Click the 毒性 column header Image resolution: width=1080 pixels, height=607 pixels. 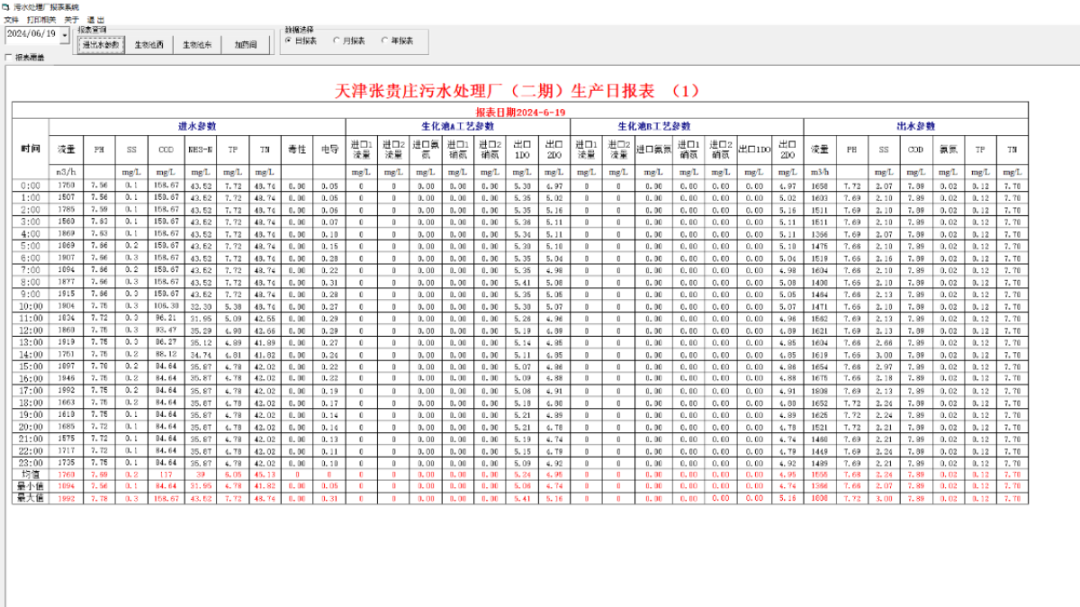[297, 150]
